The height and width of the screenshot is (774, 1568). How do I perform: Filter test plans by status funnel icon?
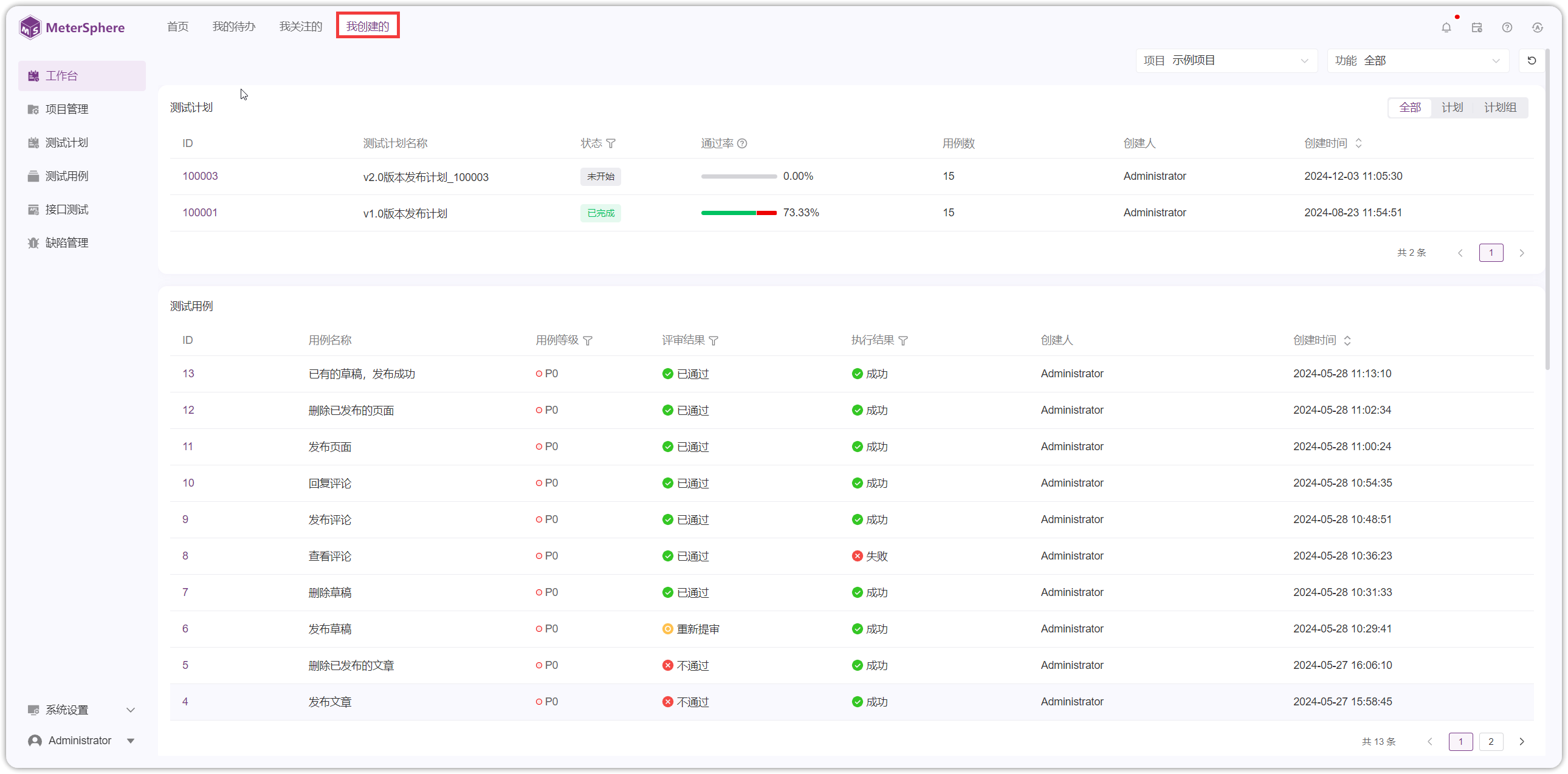[x=611, y=143]
